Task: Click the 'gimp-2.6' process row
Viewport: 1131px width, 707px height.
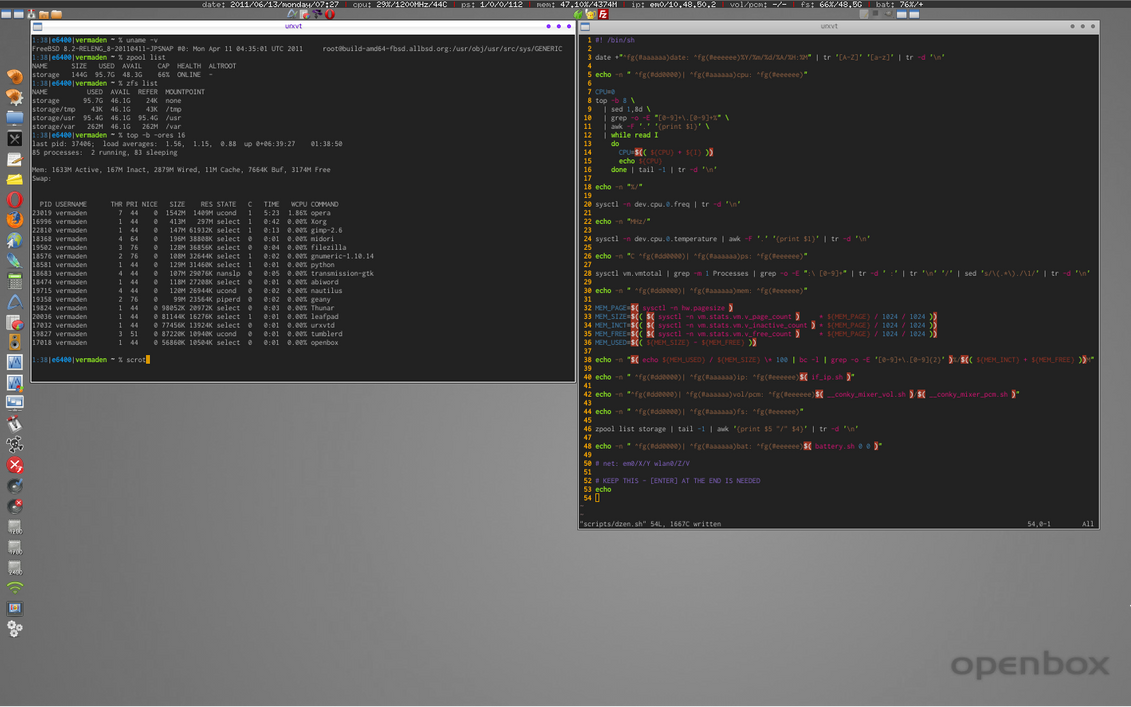Action: click(188, 230)
